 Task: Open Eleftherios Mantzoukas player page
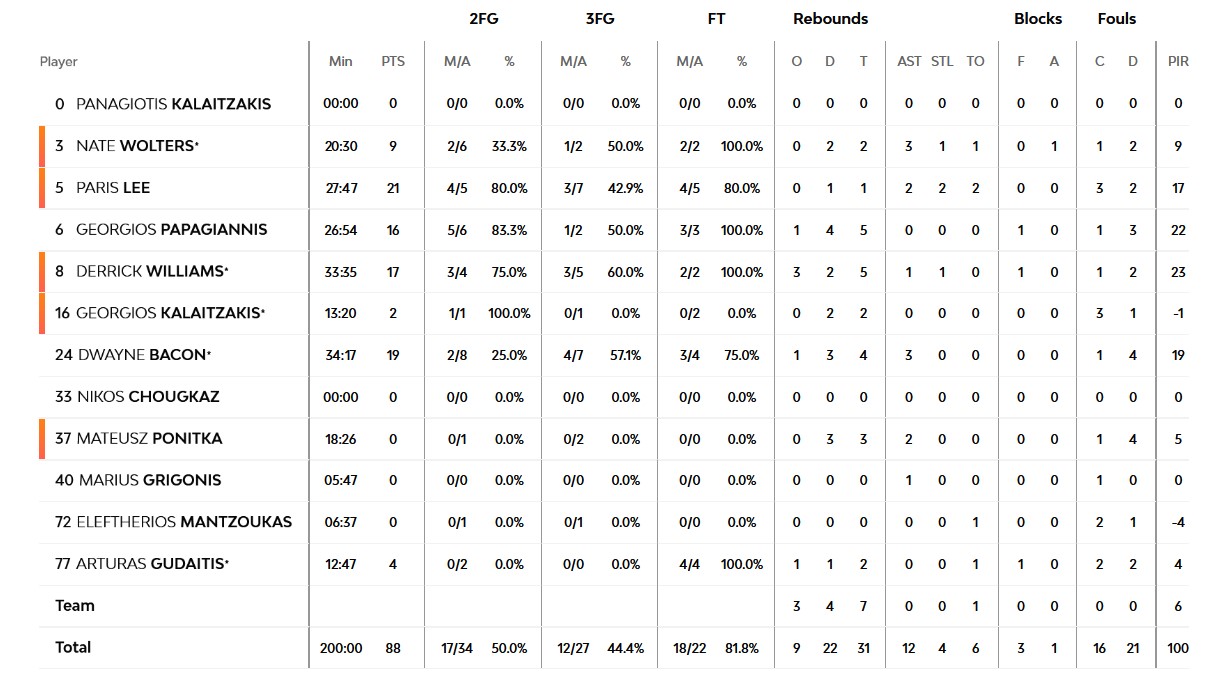pos(184,523)
